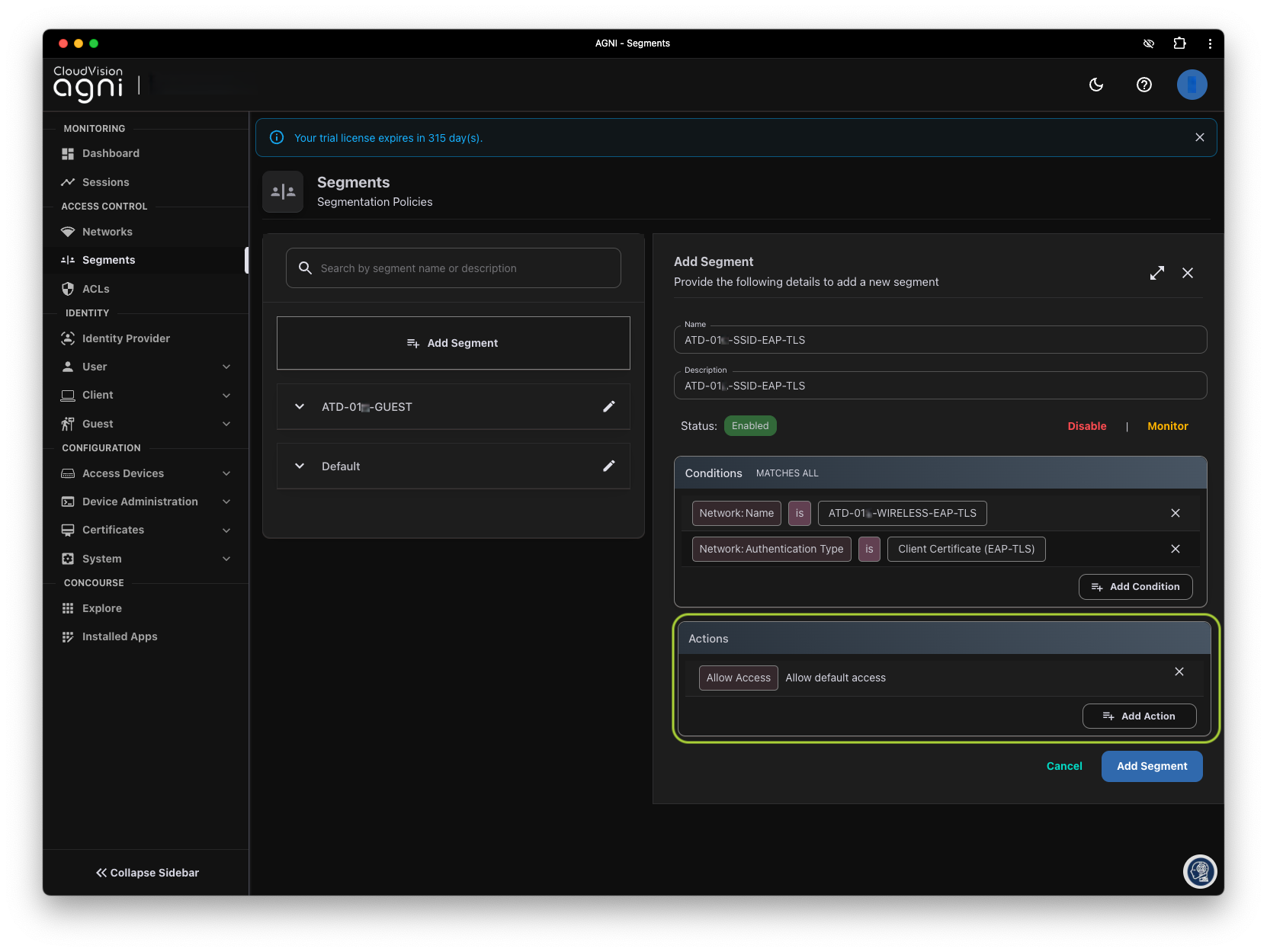Go to Networks in sidebar
Image resolution: width=1267 pixels, height=952 pixels.
pos(107,232)
